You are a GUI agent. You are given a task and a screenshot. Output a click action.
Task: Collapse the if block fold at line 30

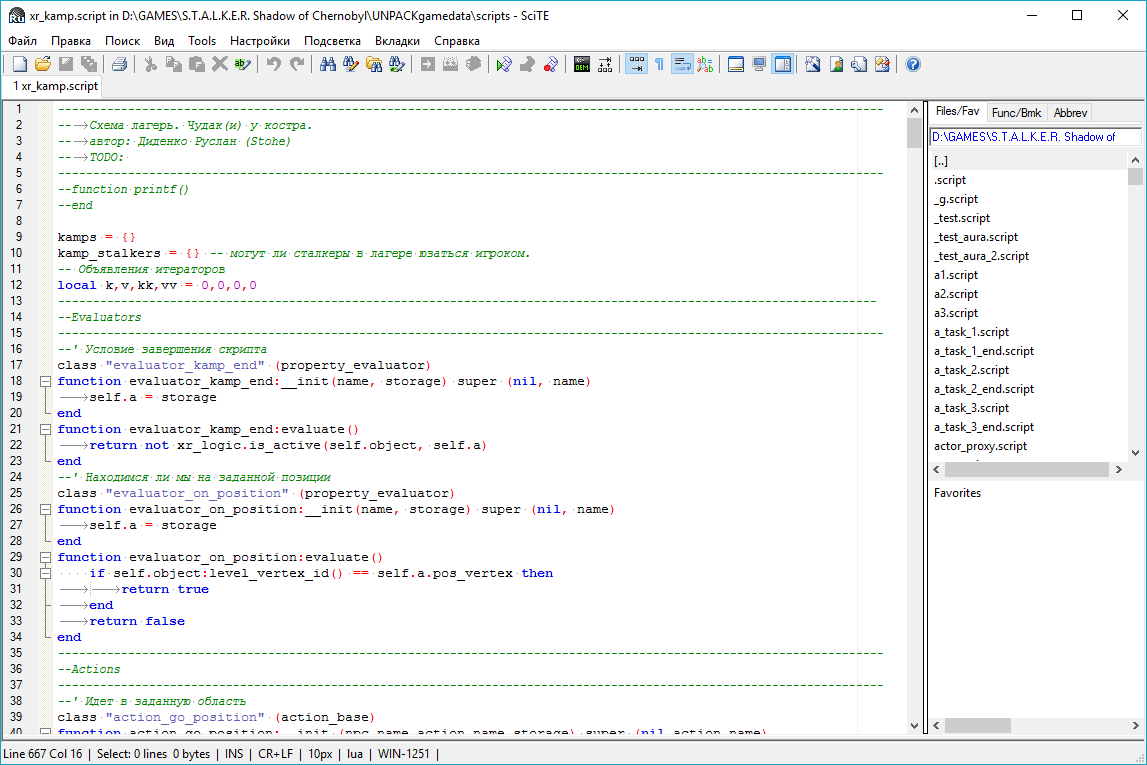[45, 573]
